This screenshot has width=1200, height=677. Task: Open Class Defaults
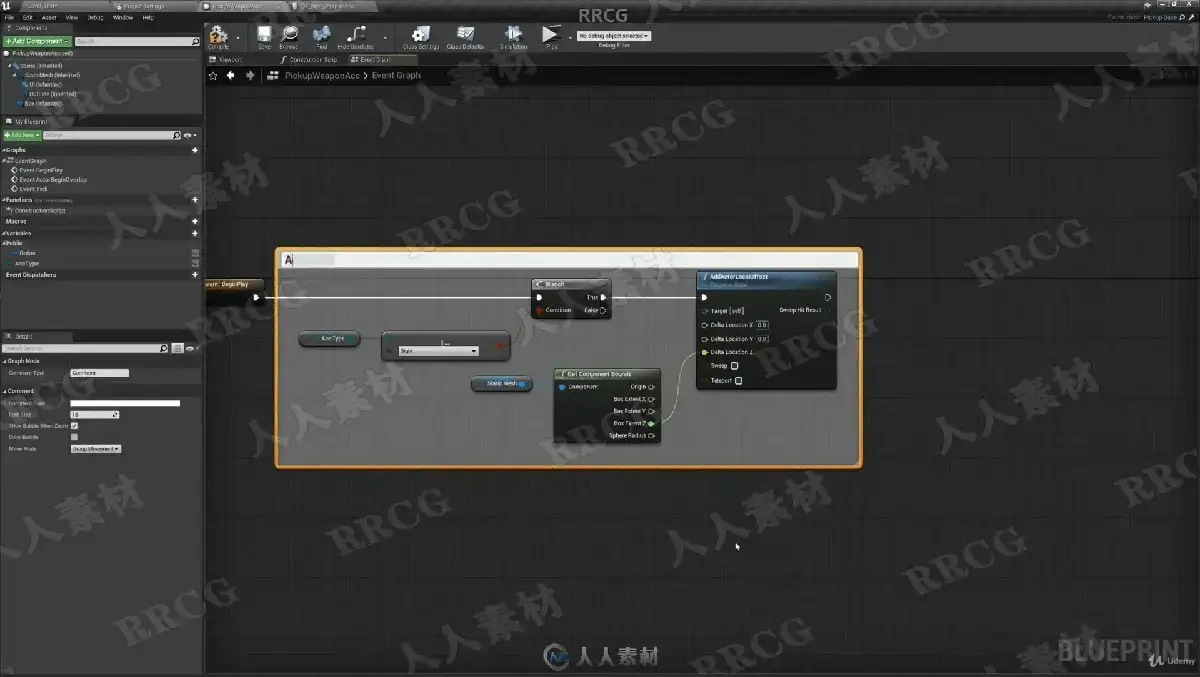(465, 37)
